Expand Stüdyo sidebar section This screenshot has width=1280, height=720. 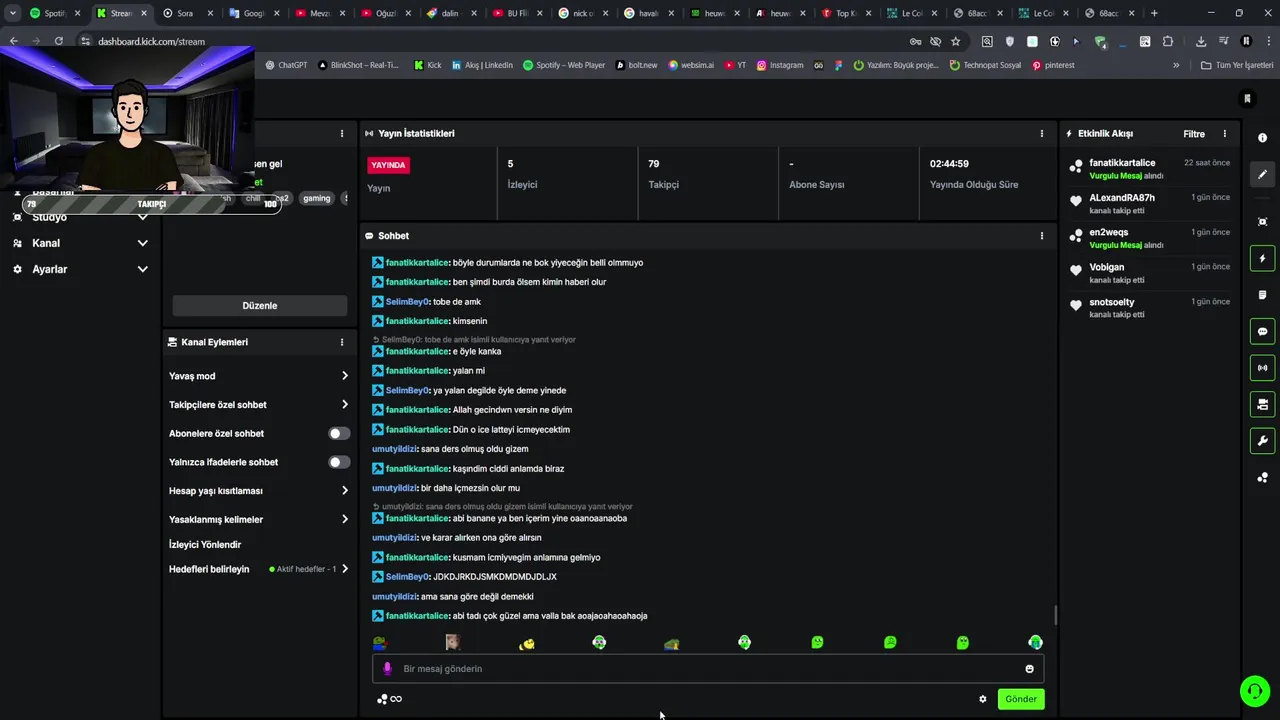[x=142, y=217]
